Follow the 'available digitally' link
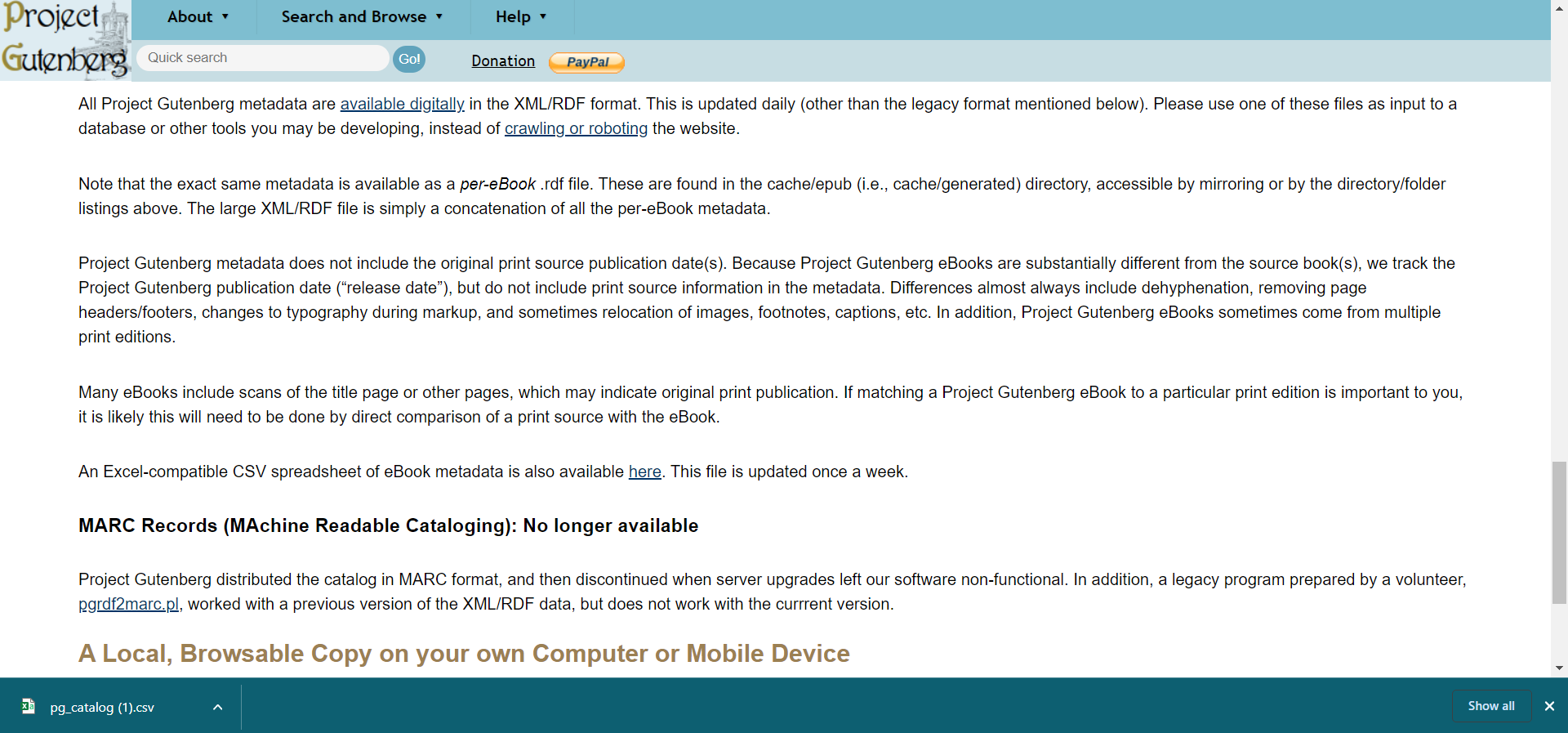The height and width of the screenshot is (733, 1568). click(402, 104)
